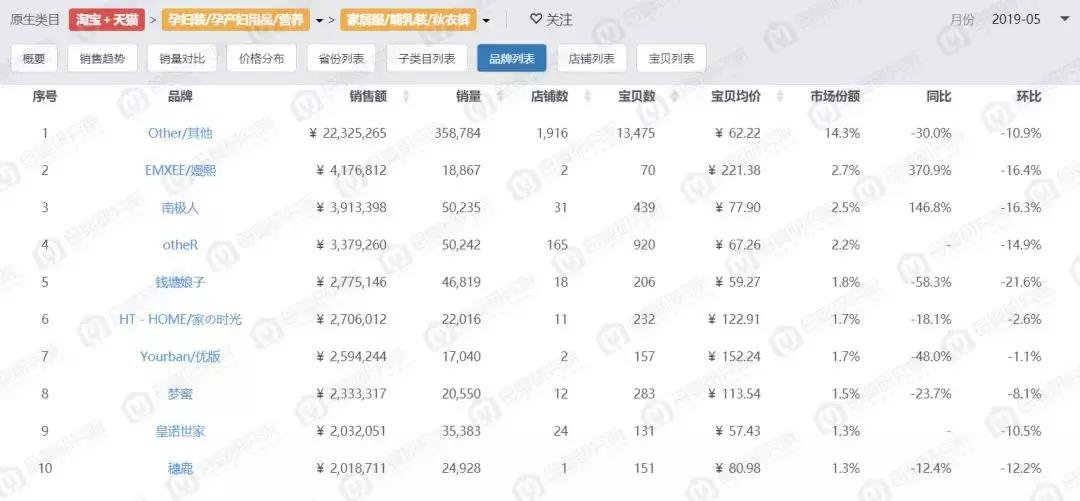Click the 关注 follow link
Image resolution: width=1080 pixels, height=501 pixels.
[x=559, y=20]
